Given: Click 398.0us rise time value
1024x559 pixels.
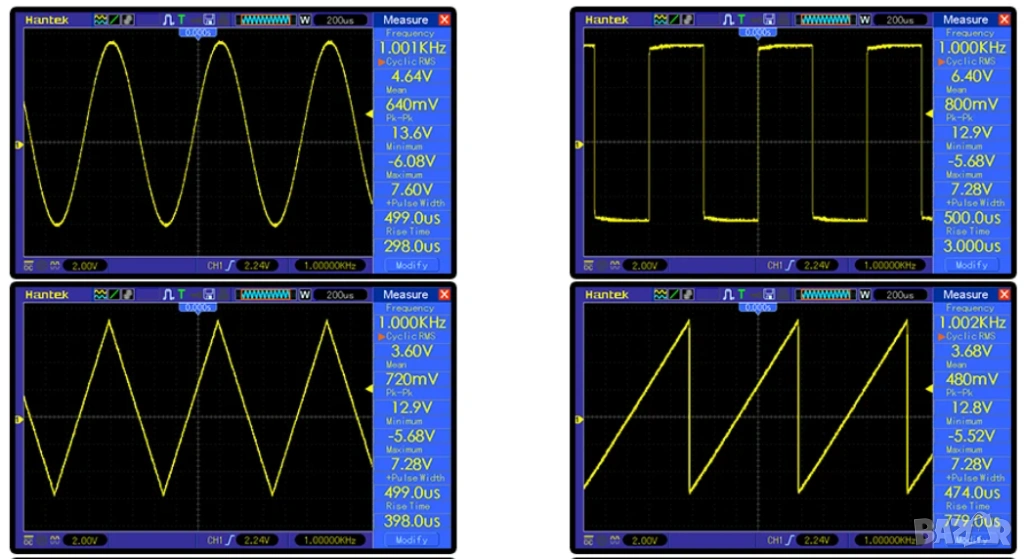Looking at the screenshot, I should tap(412, 522).
